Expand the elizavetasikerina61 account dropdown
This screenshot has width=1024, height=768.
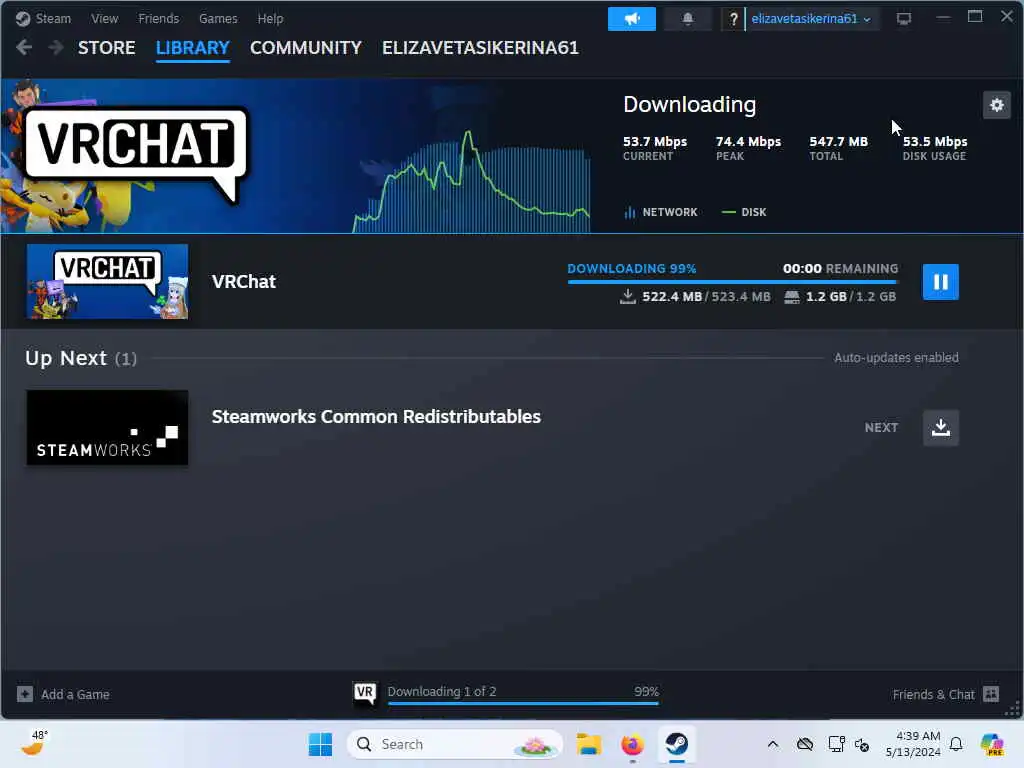coord(811,19)
